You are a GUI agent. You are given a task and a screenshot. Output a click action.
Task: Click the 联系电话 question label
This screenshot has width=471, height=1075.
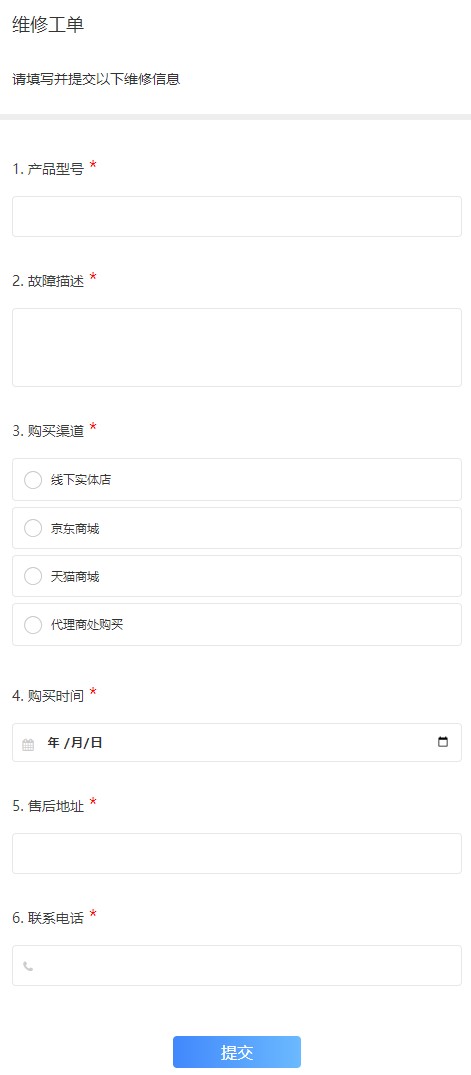pos(48,918)
